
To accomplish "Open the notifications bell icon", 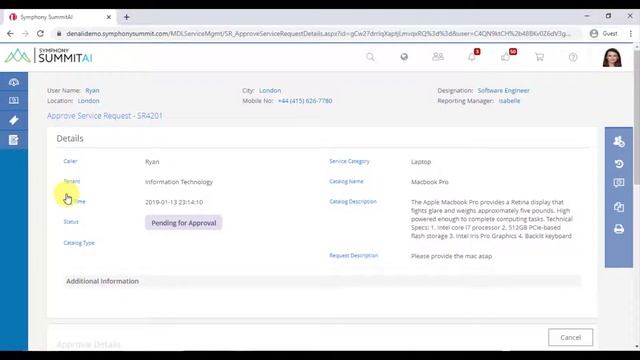I will (472, 57).
